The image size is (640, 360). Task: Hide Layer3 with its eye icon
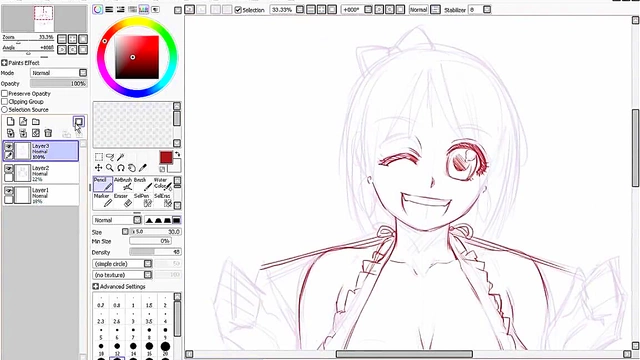pyautogui.click(x=9, y=146)
